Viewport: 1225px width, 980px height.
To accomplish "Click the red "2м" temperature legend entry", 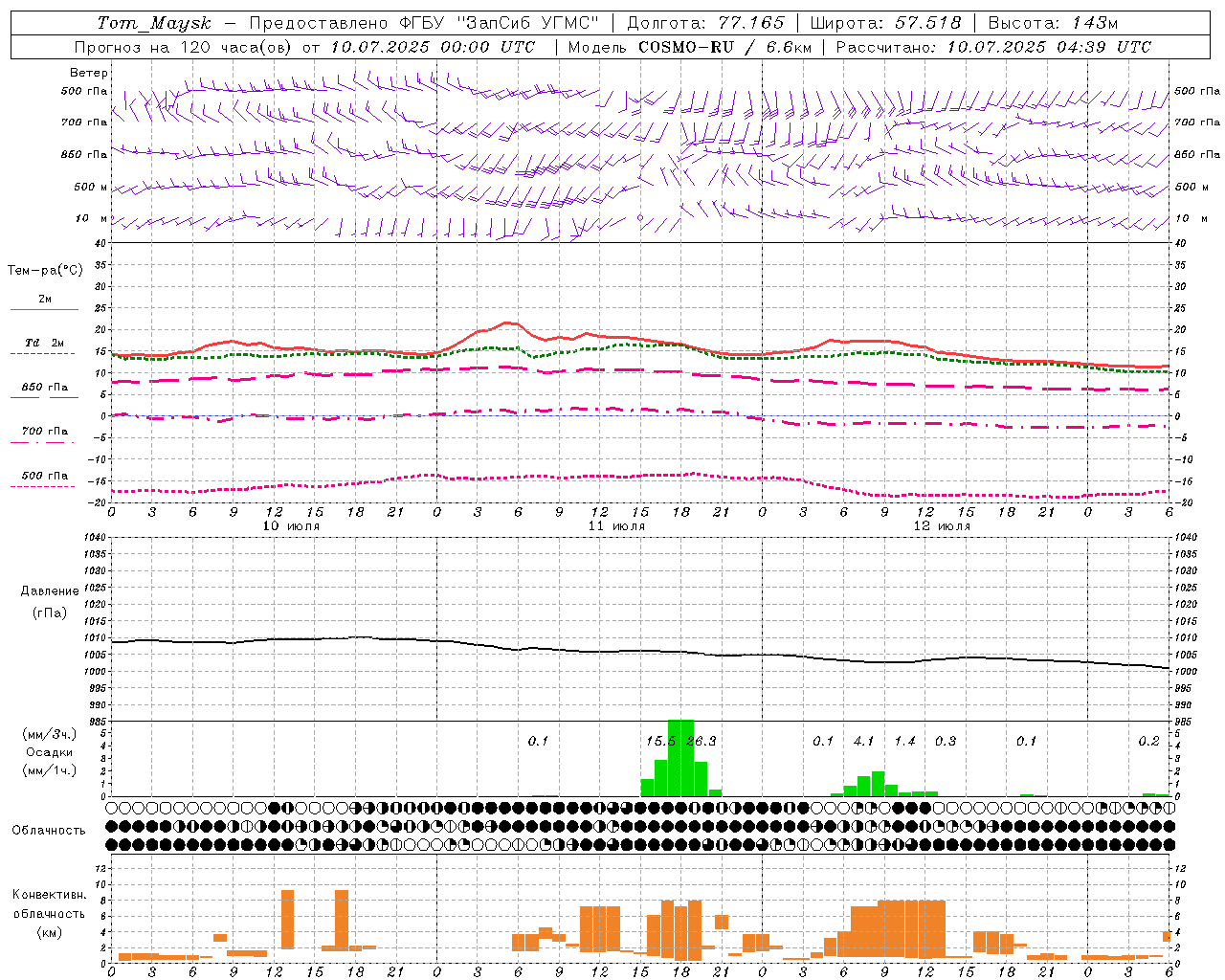I will tap(45, 300).
